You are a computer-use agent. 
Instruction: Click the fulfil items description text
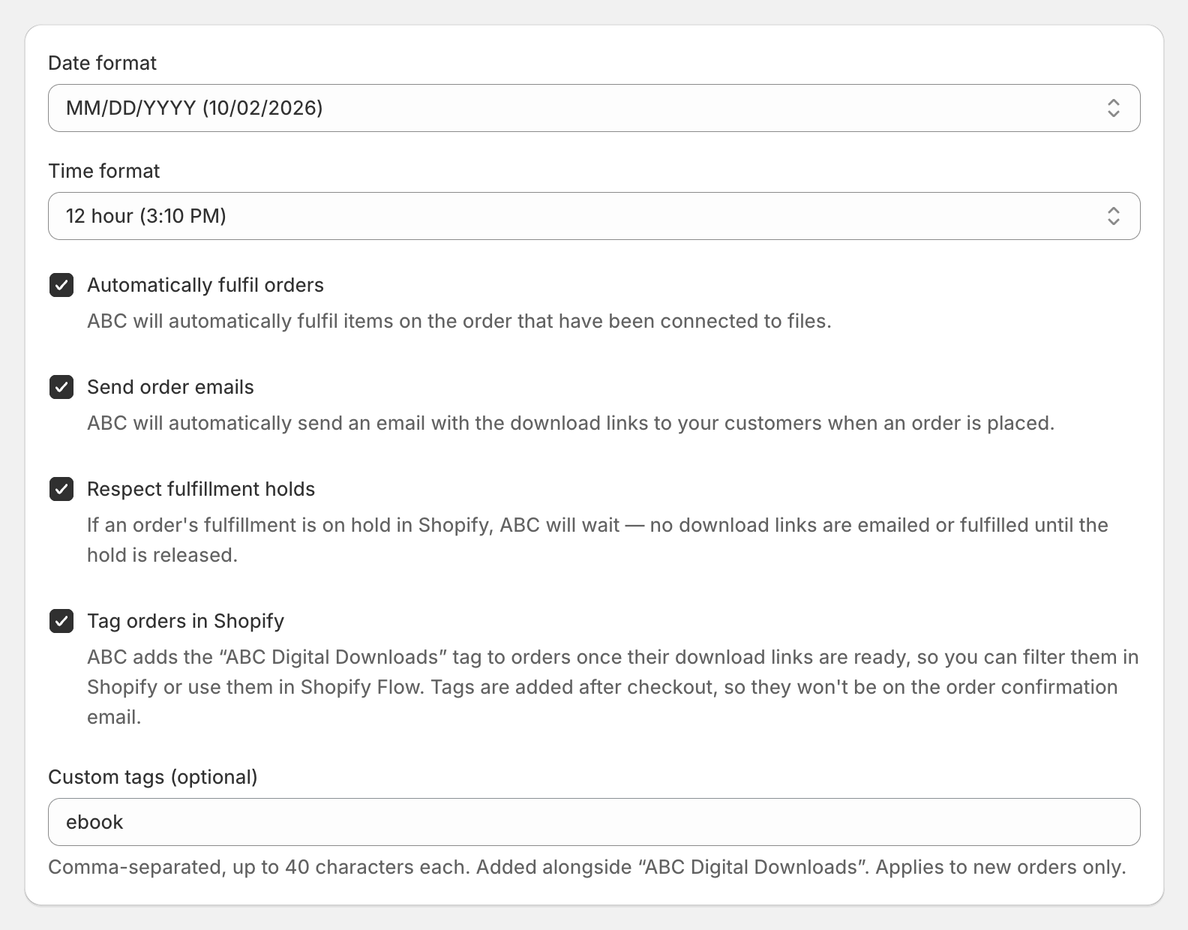coord(459,321)
